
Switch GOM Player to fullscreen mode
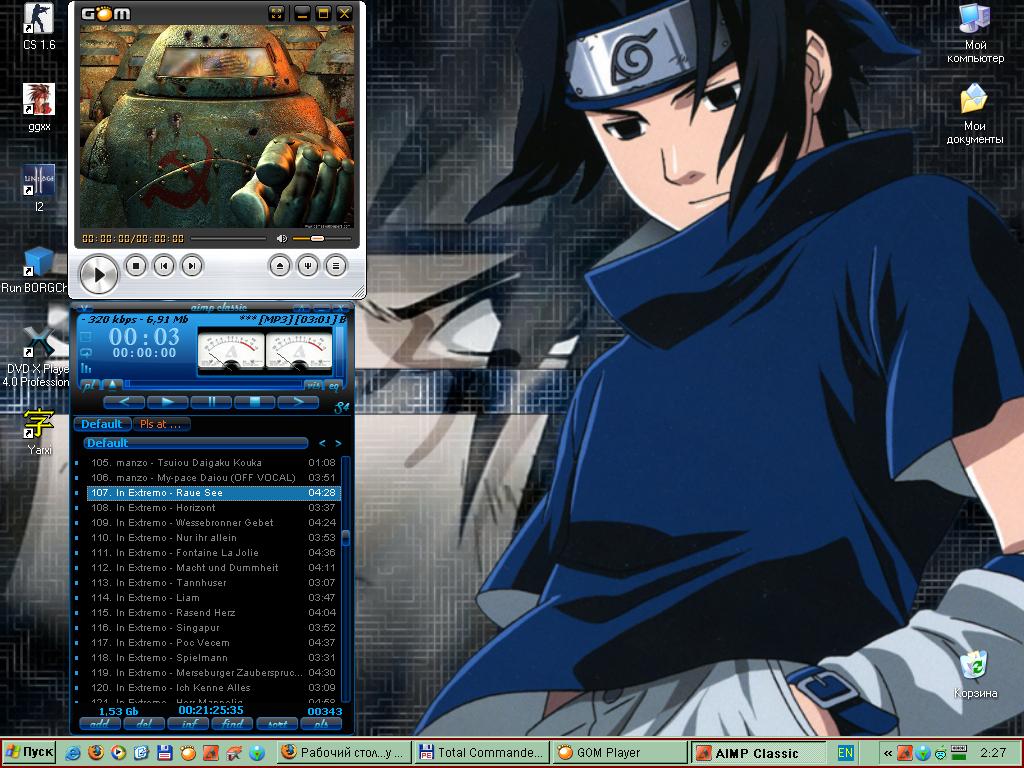click(x=277, y=13)
